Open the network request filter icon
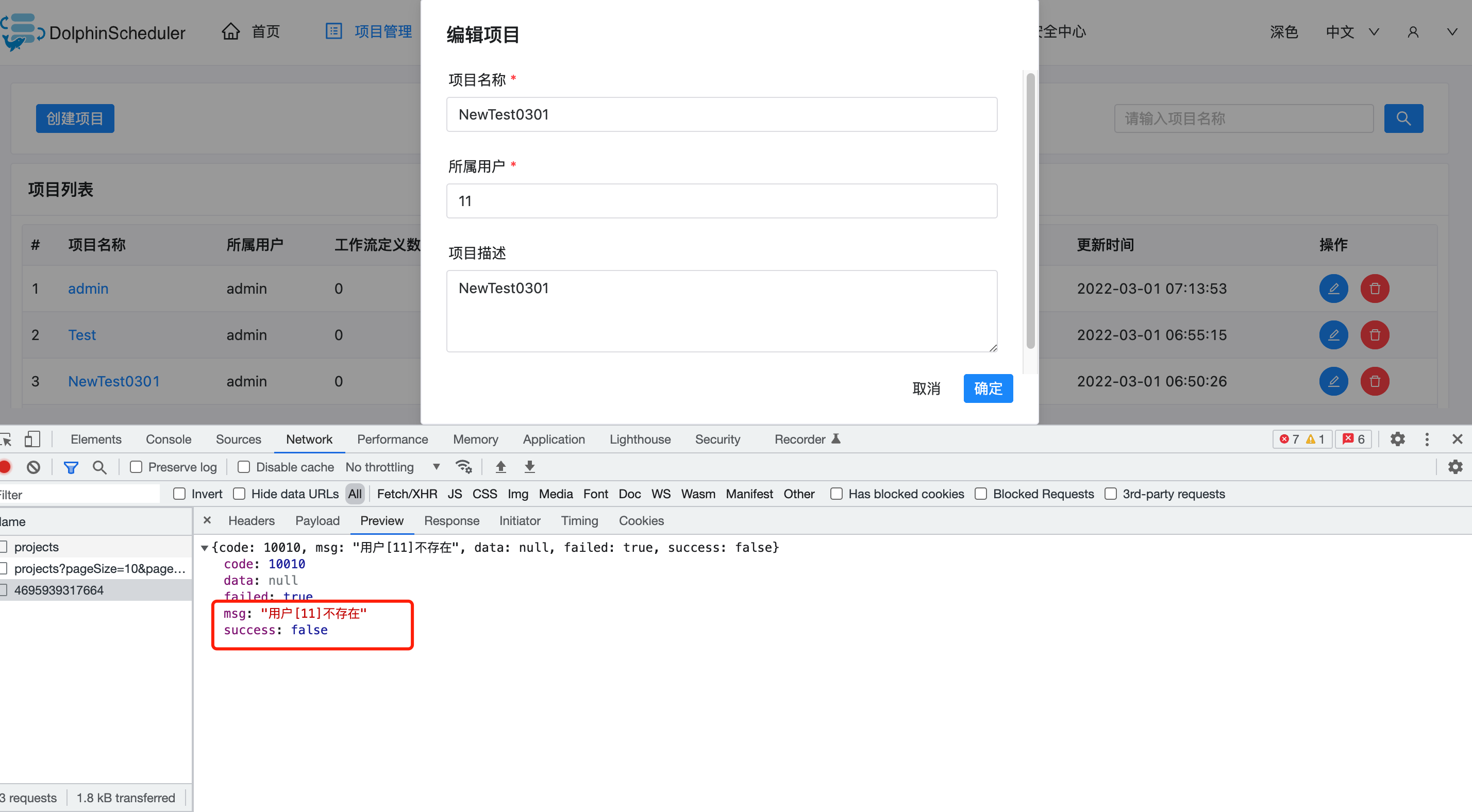 coord(71,467)
